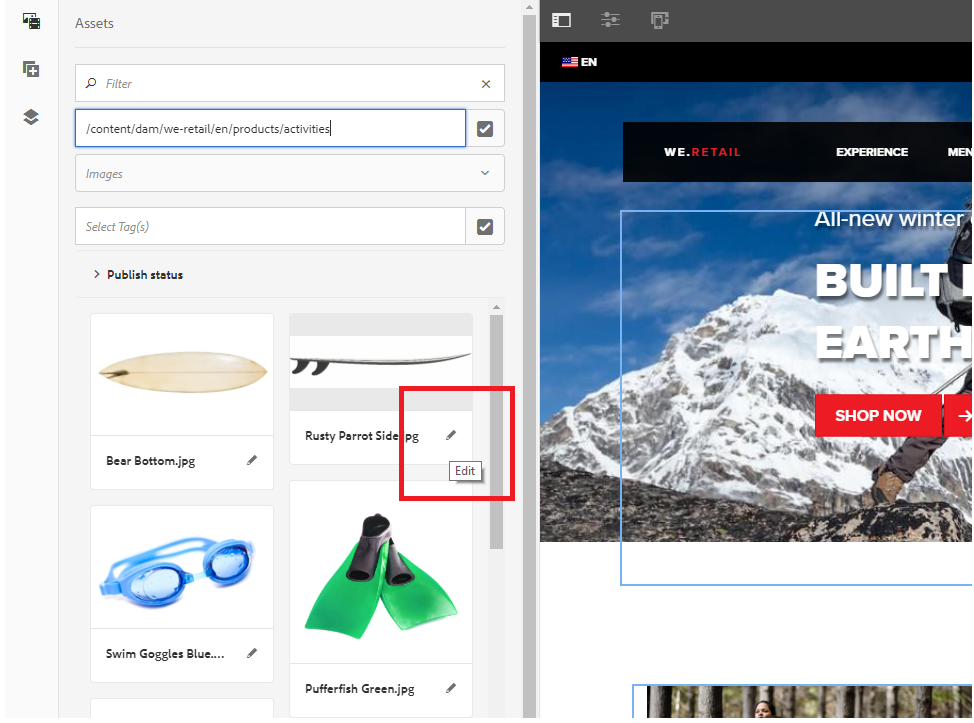Click edit pencil for Pufferfish Green.jpg
974x723 pixels.
coord(451,688)
